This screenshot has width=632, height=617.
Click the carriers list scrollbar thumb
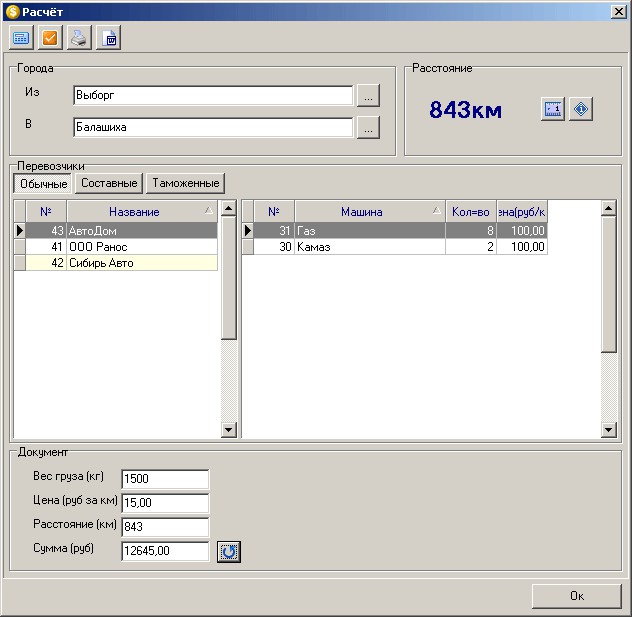229,278
